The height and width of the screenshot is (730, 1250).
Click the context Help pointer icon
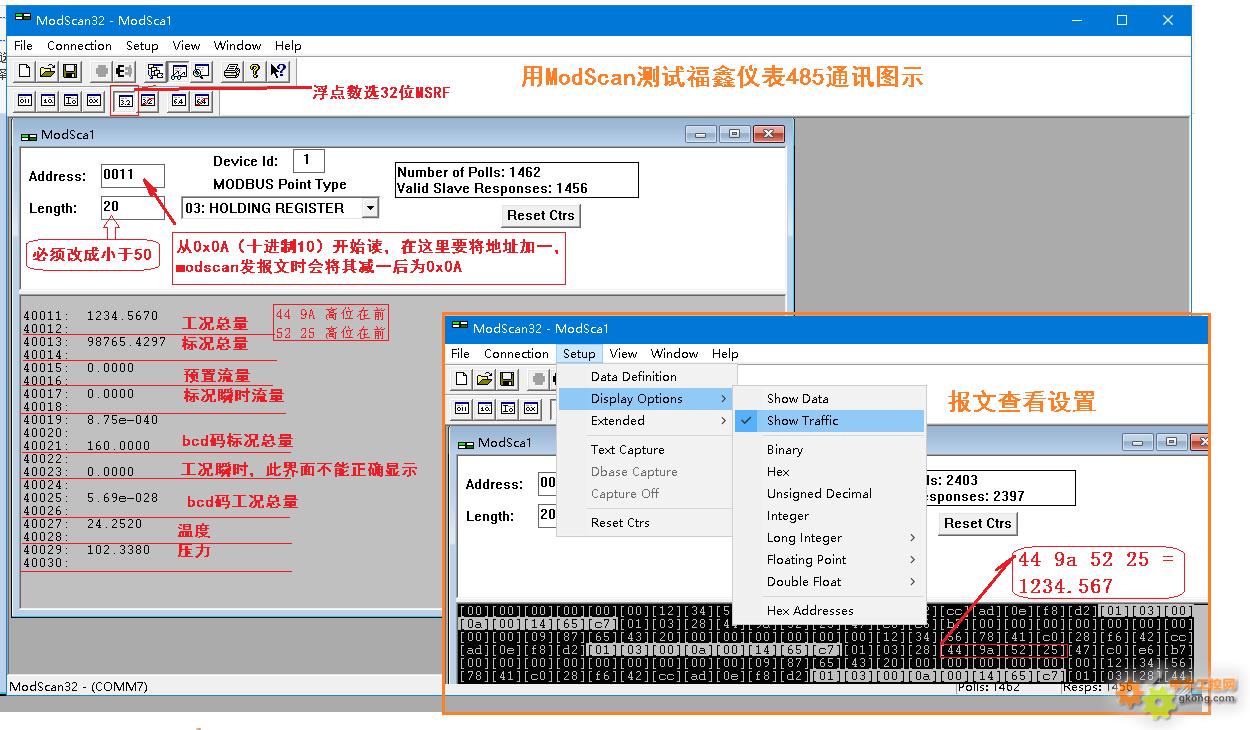[278, 71]
